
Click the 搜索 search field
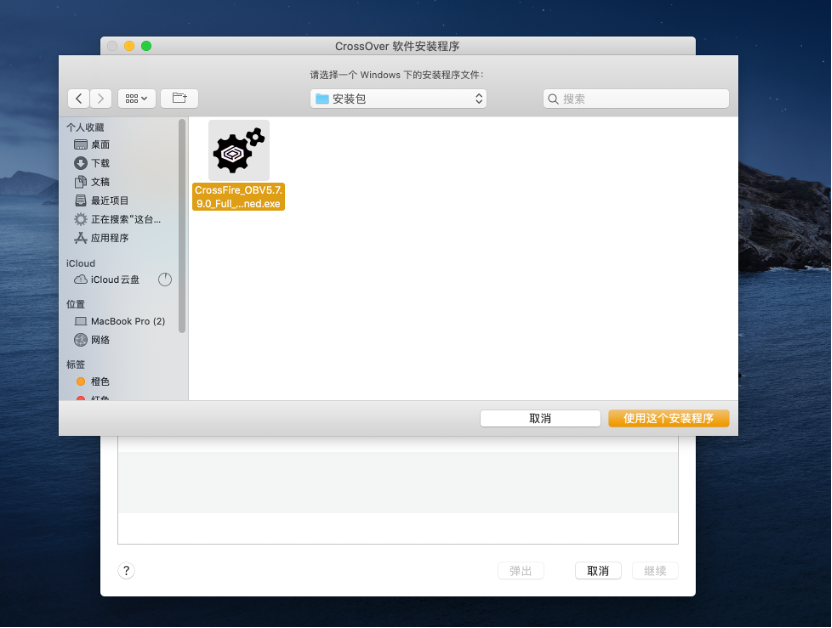coord(636,99)
